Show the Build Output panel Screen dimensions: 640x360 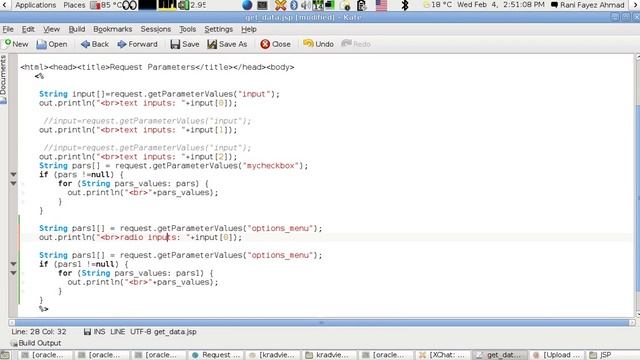36,343
